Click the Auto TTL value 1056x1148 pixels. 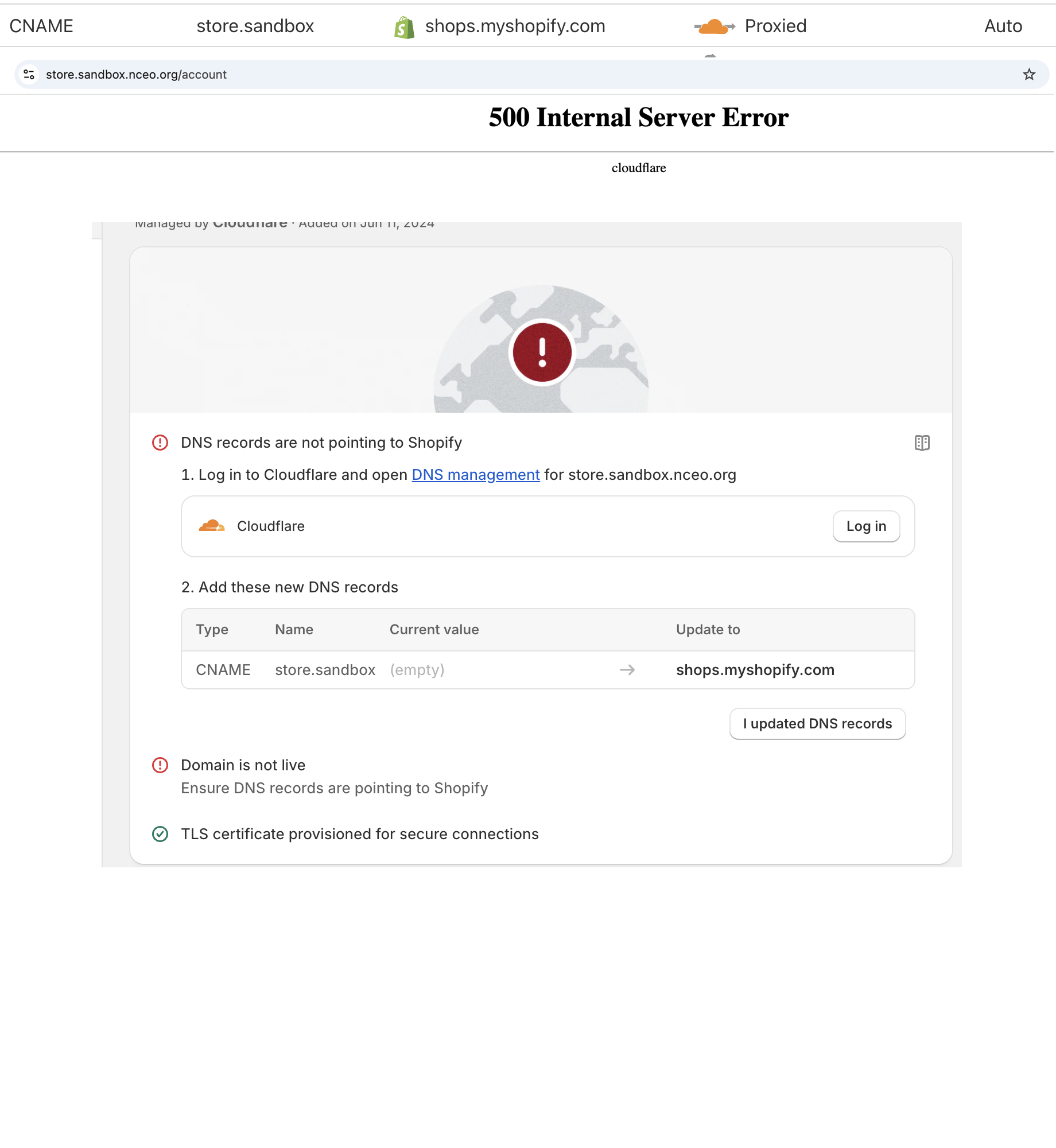pos(1003,26)
